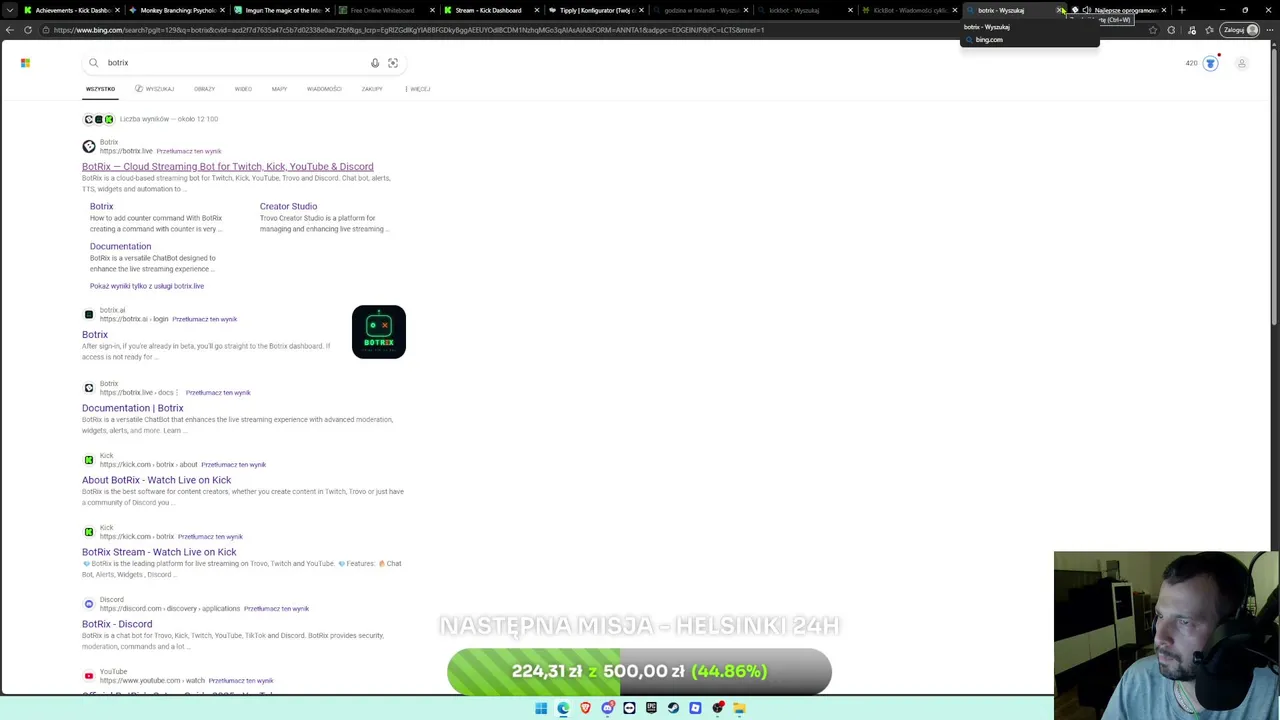Click the browser address bar URL

tap(409, 30)
